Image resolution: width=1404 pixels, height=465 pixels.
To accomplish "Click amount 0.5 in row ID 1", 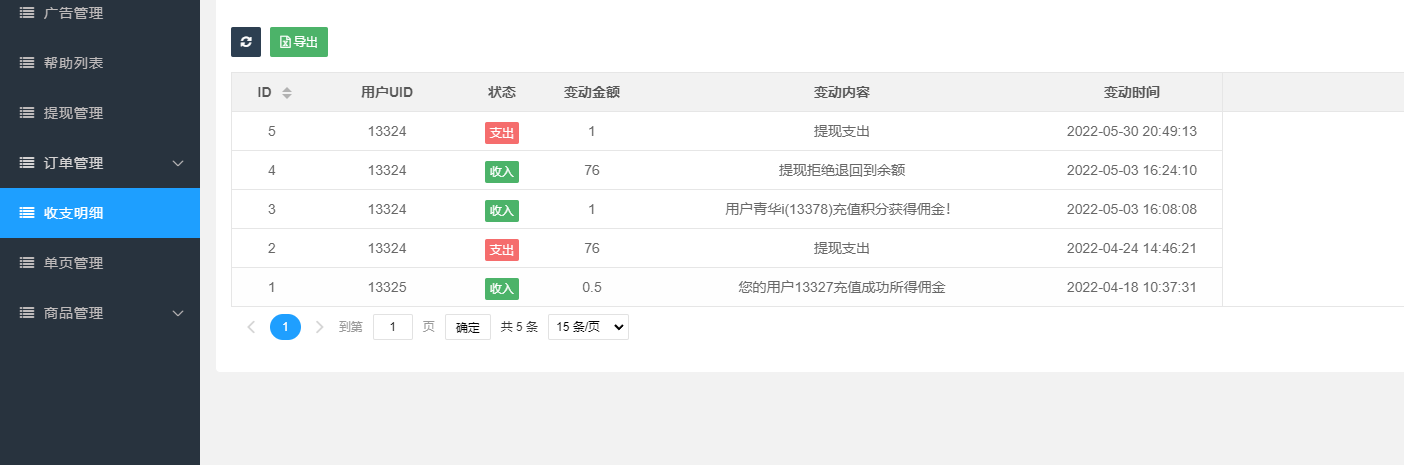I will coord(592,287).
